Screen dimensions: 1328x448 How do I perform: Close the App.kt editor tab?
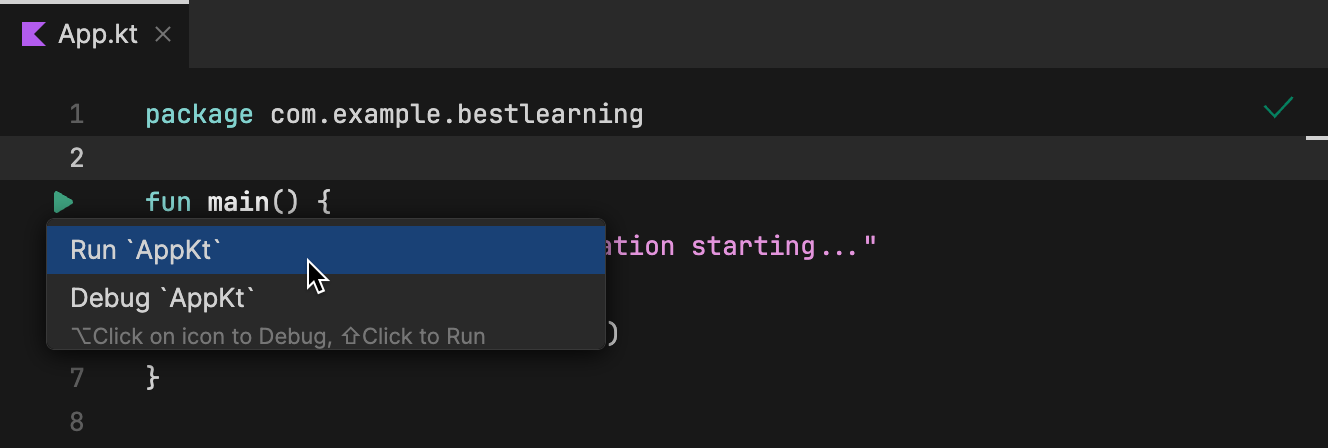click(x=163, y=35)
